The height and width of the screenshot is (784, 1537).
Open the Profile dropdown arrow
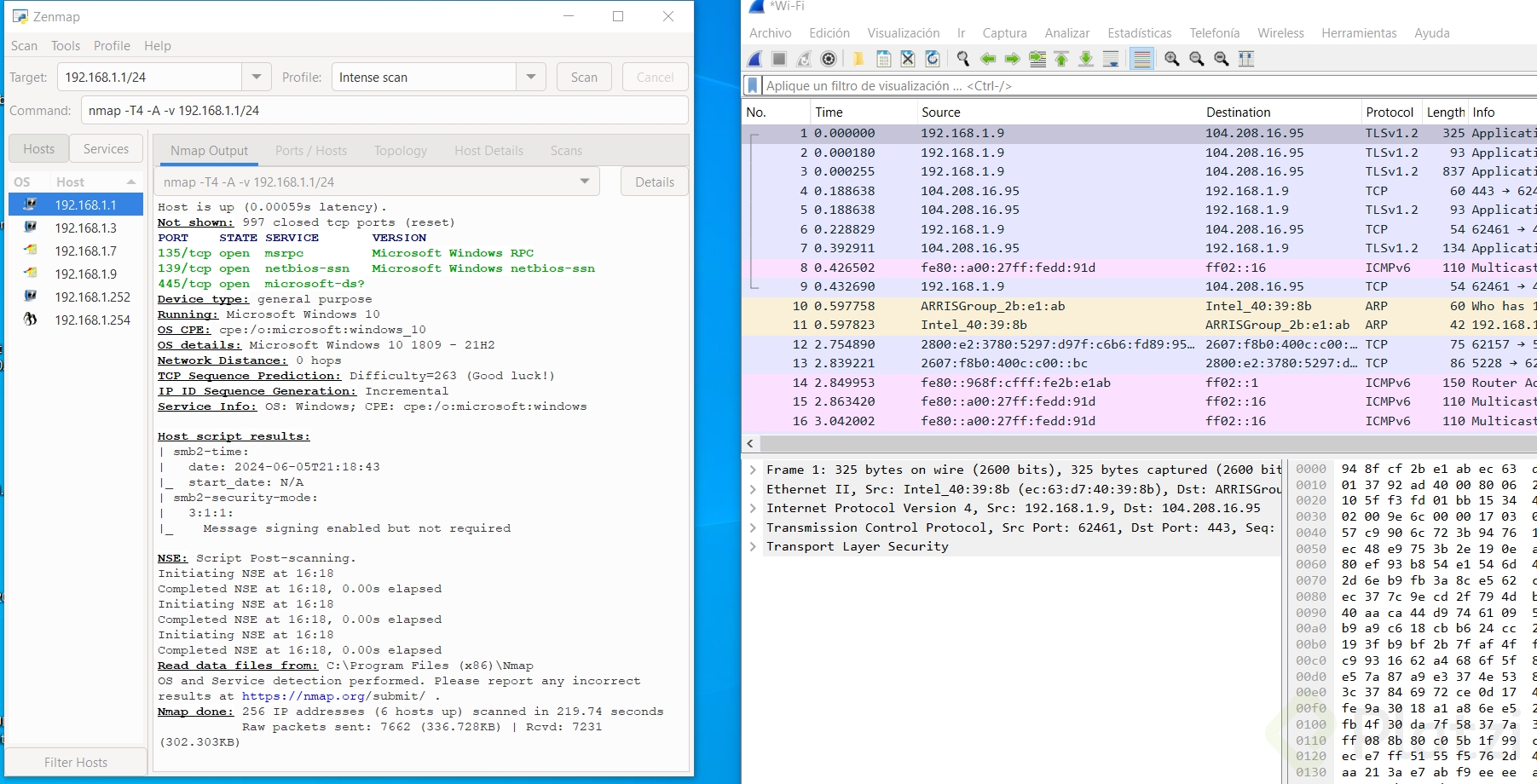pos(531,77)
